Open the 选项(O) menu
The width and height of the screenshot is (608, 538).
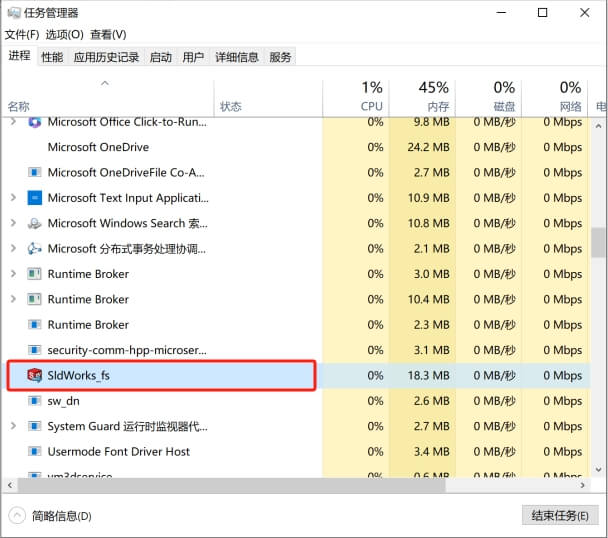coord(64,35)
